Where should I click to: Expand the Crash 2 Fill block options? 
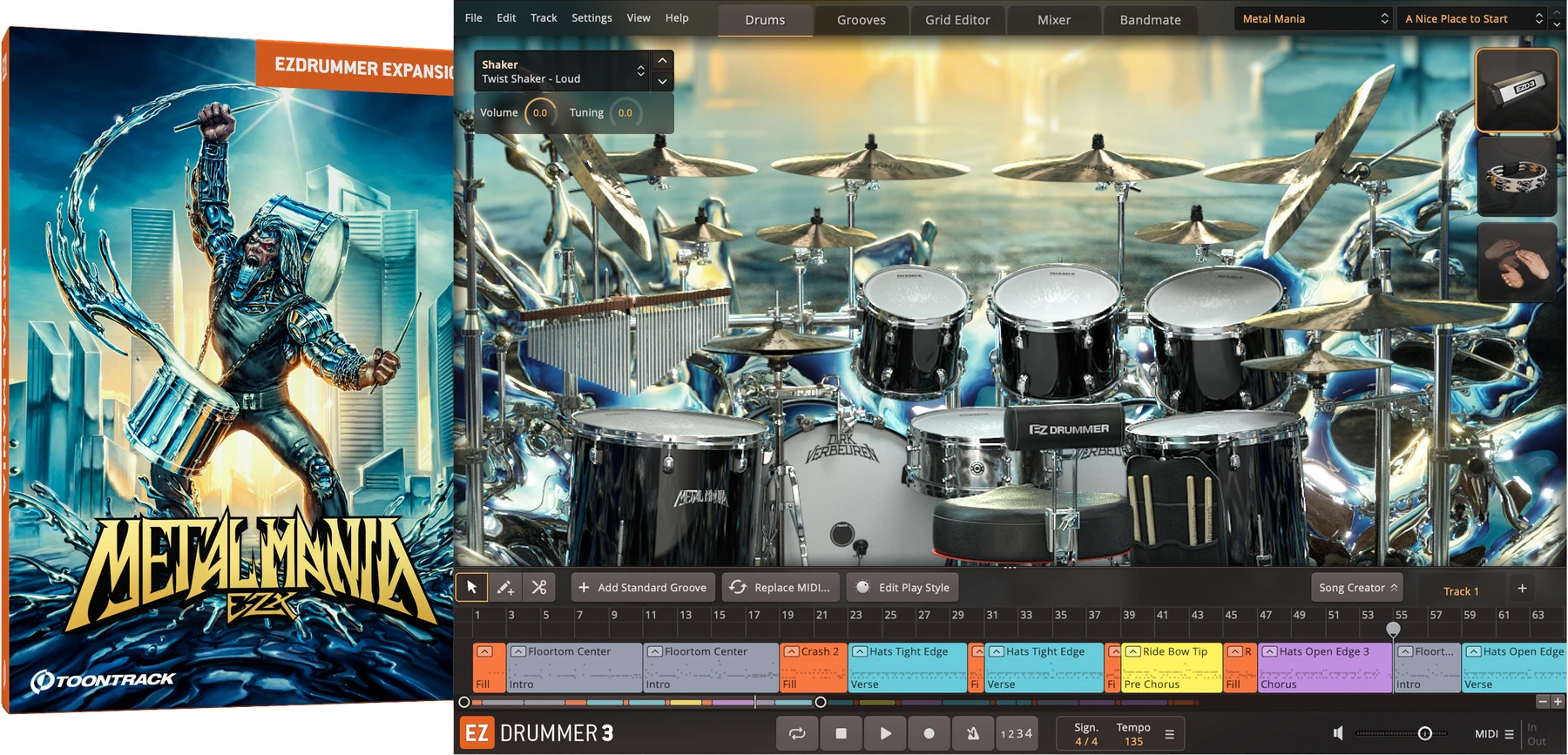pos(792,651)
